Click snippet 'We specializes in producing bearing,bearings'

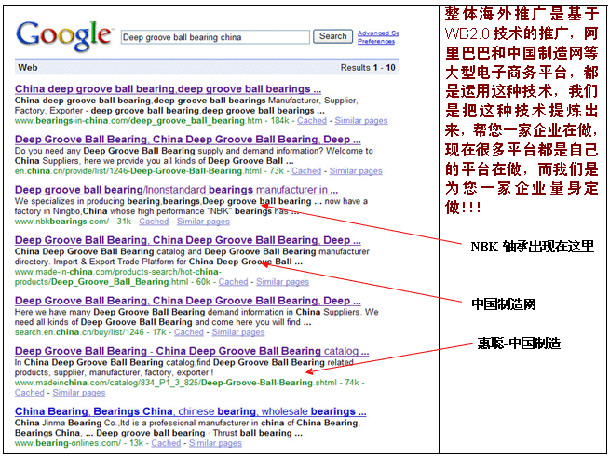click(191, 206)
